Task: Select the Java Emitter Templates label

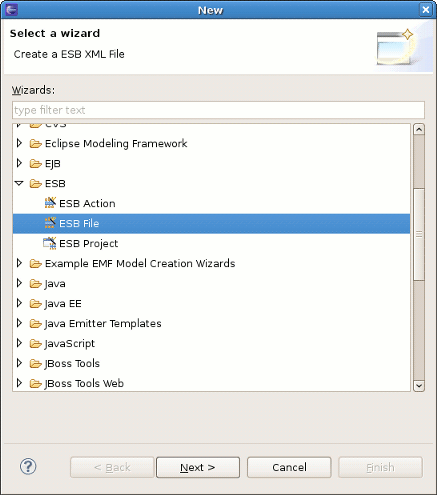Action: [x=103, y=324]
